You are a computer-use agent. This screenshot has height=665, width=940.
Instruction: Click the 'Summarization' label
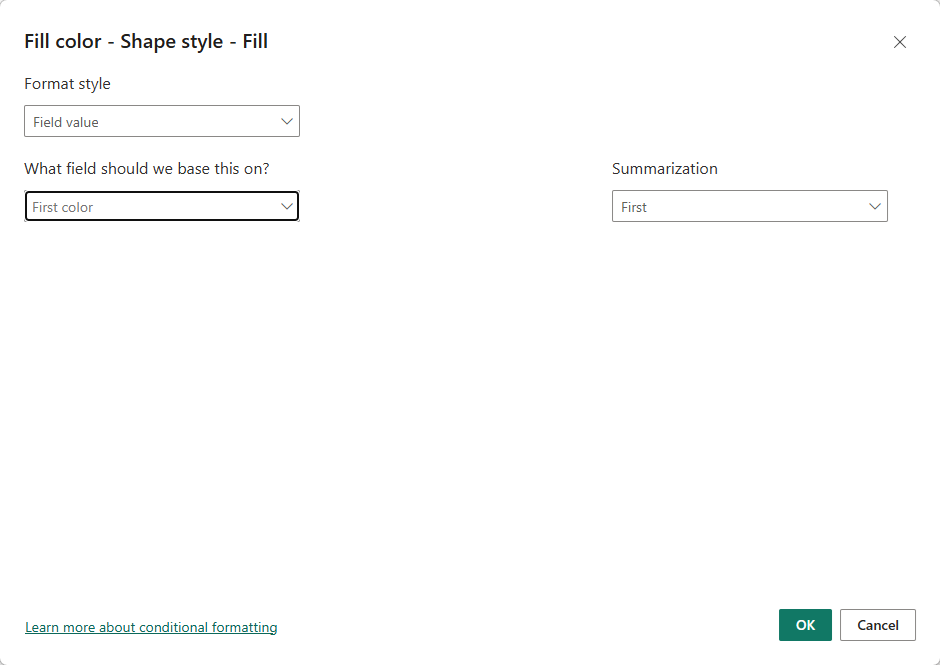pyautogui.click(x=665, y=169)
